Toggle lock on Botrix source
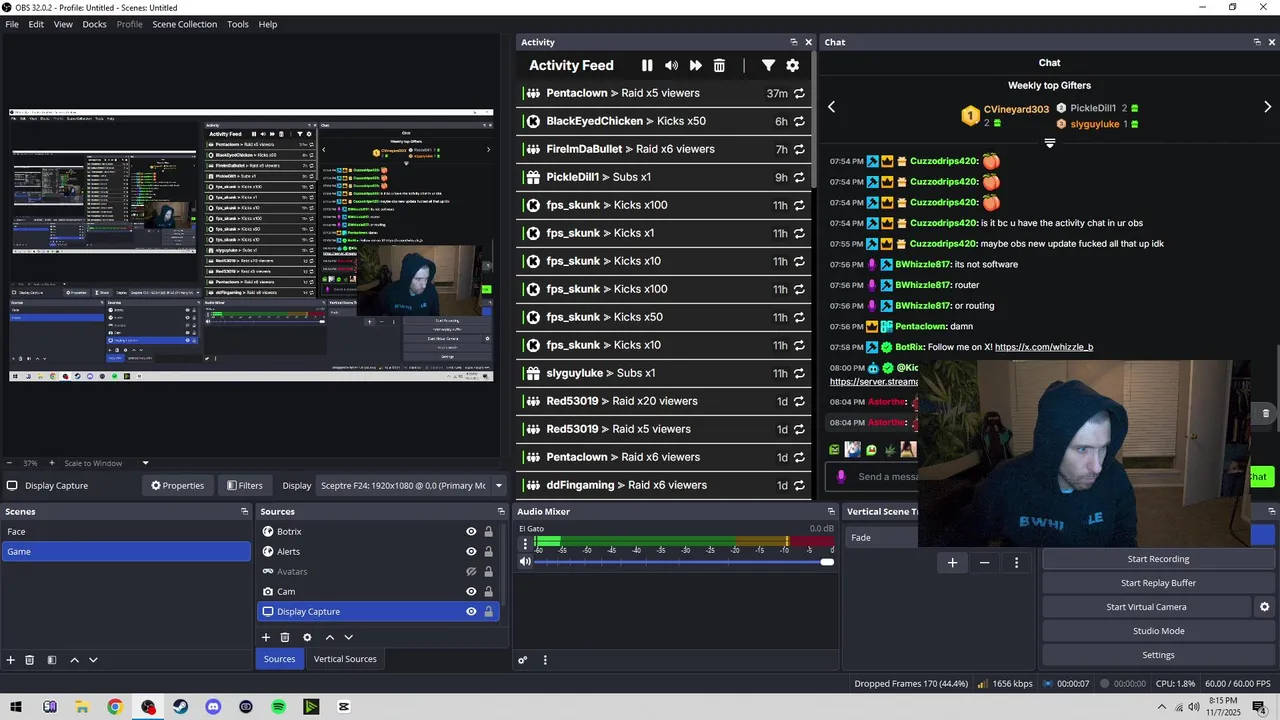 coord(489,532)
